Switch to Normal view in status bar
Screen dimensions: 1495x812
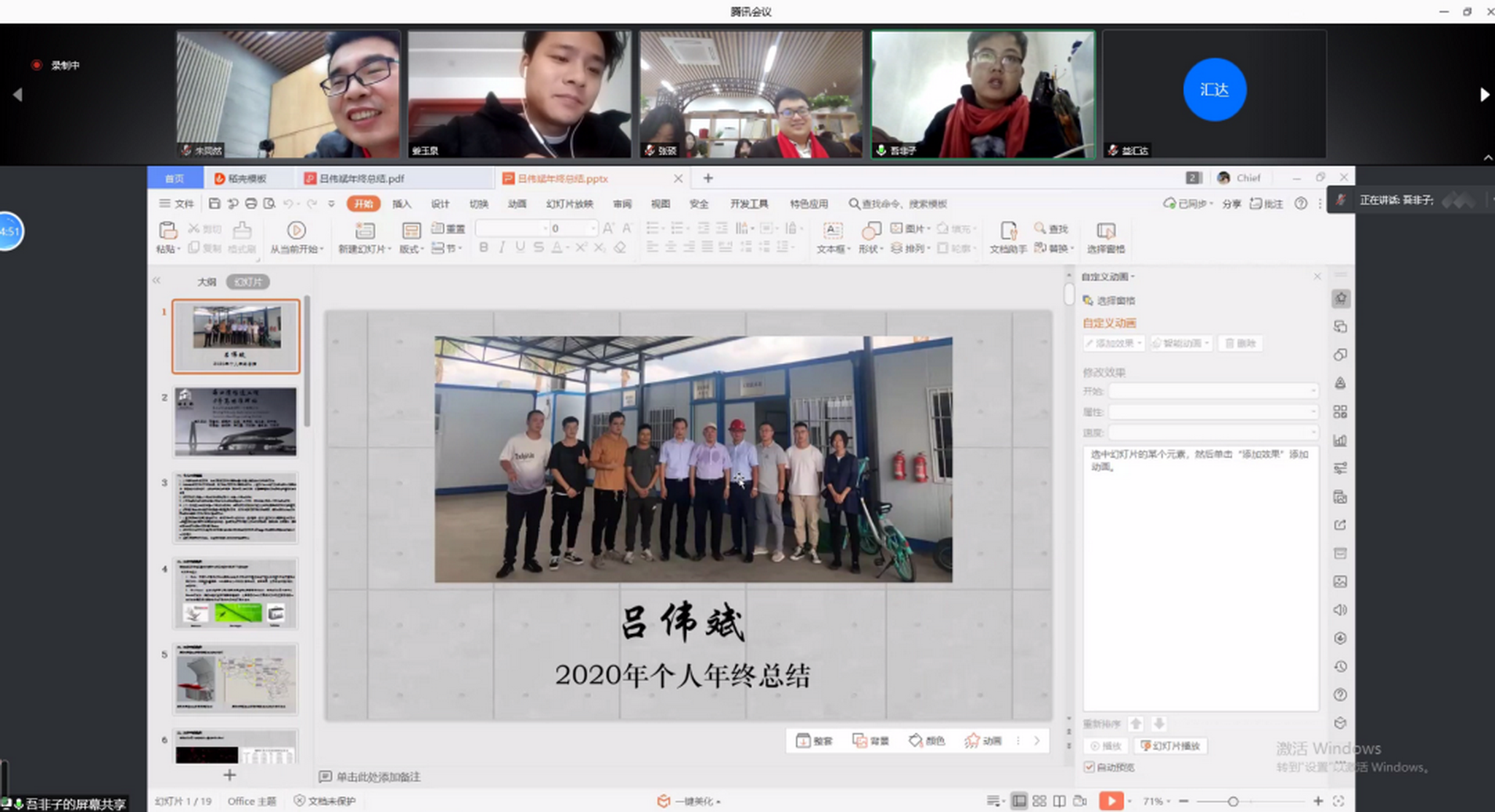point(1020,801)
